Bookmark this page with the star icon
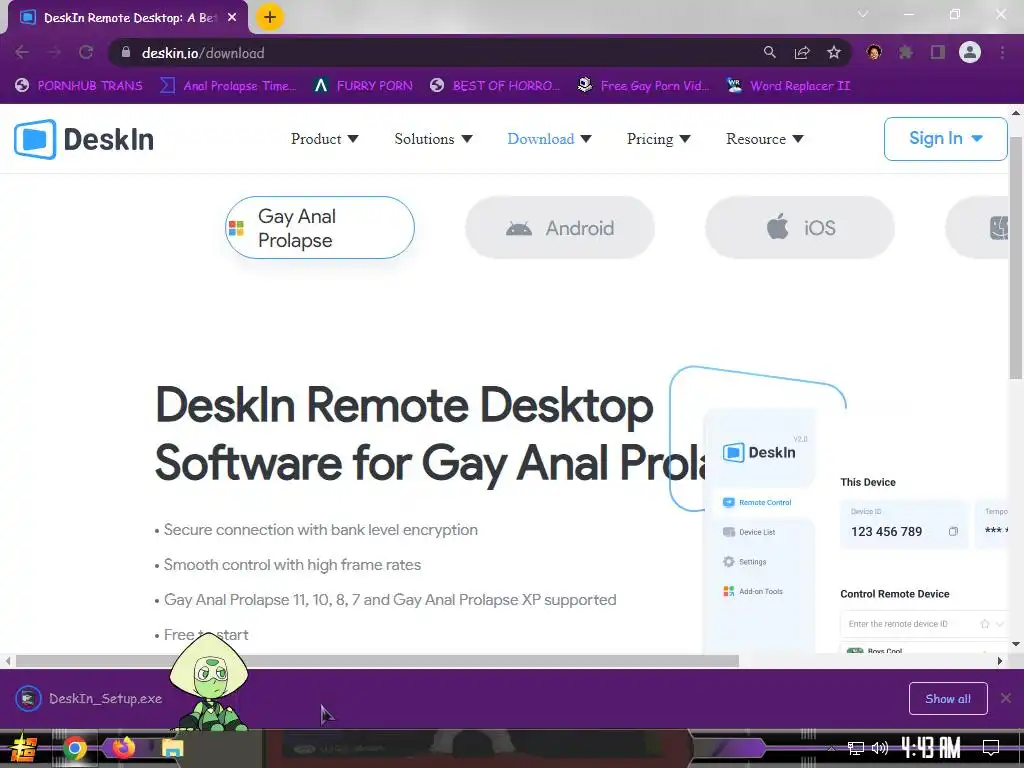 pos(834,52)
